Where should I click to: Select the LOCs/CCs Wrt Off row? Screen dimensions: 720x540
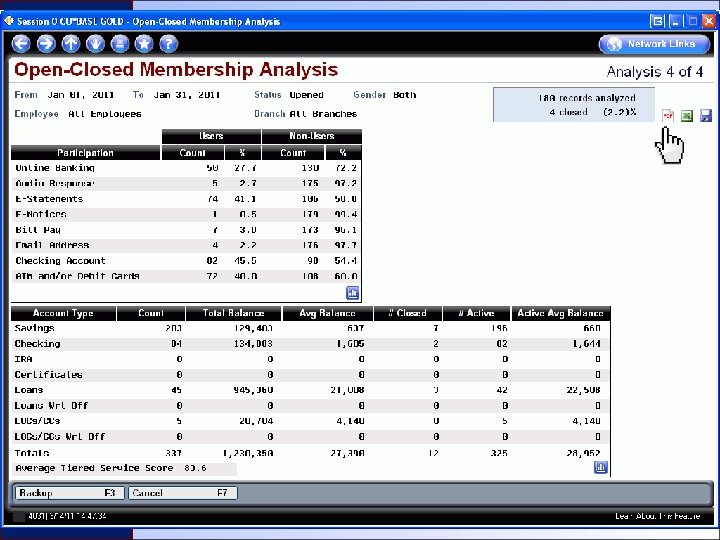pos(311,437)
